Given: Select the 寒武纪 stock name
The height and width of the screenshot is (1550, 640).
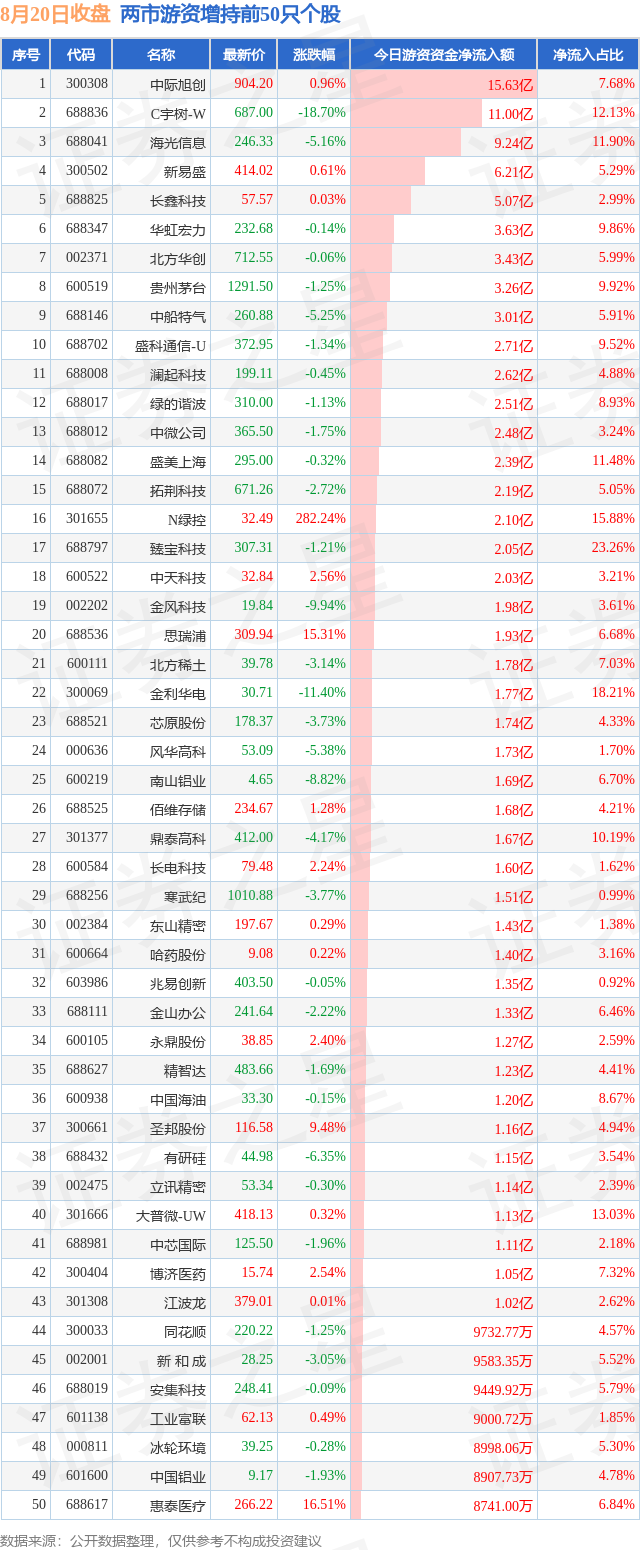Looking at the screenshot, I should [x=185, y=896].
